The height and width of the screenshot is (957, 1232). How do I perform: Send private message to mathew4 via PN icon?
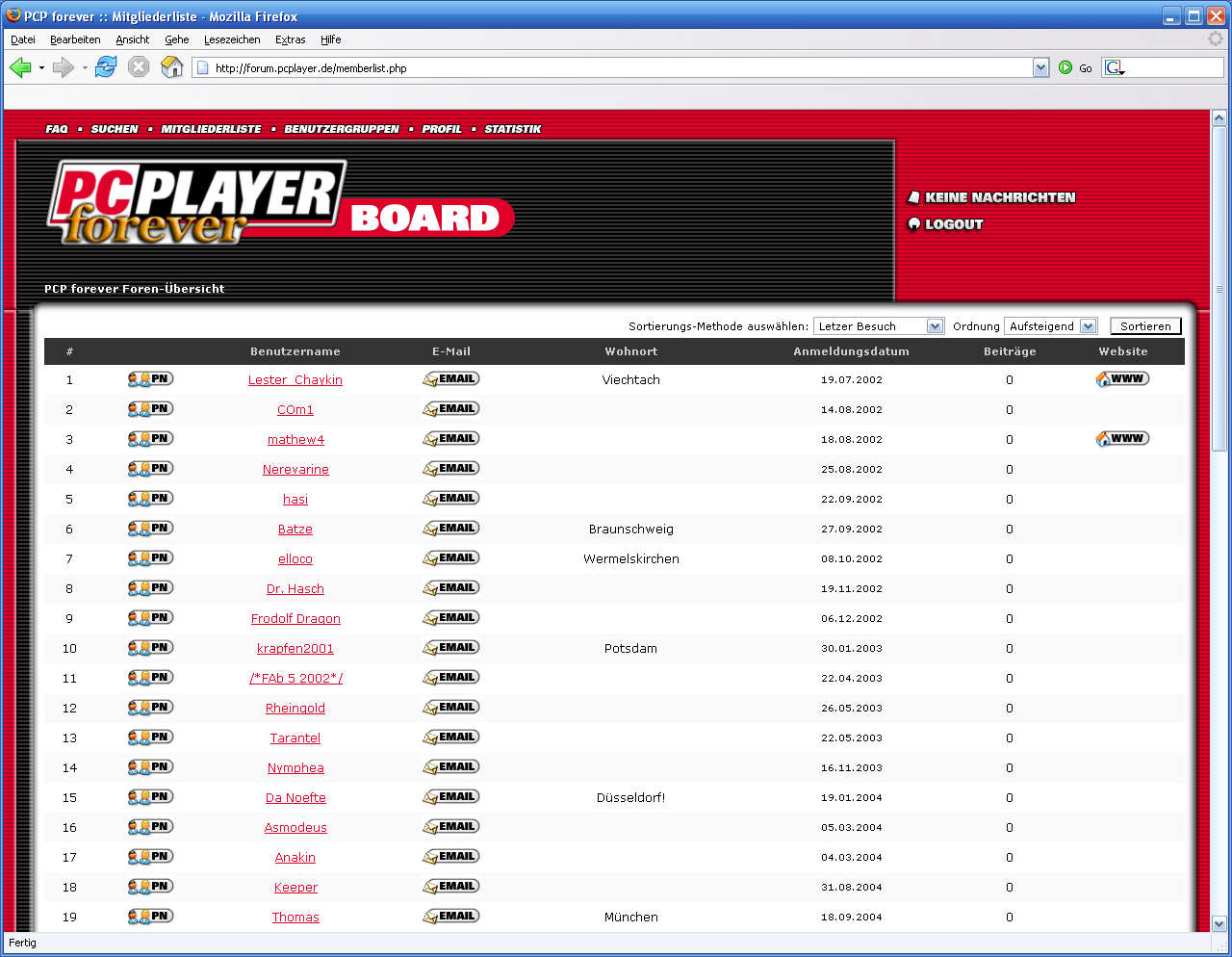pyautogui.click(x=150, y=439)
